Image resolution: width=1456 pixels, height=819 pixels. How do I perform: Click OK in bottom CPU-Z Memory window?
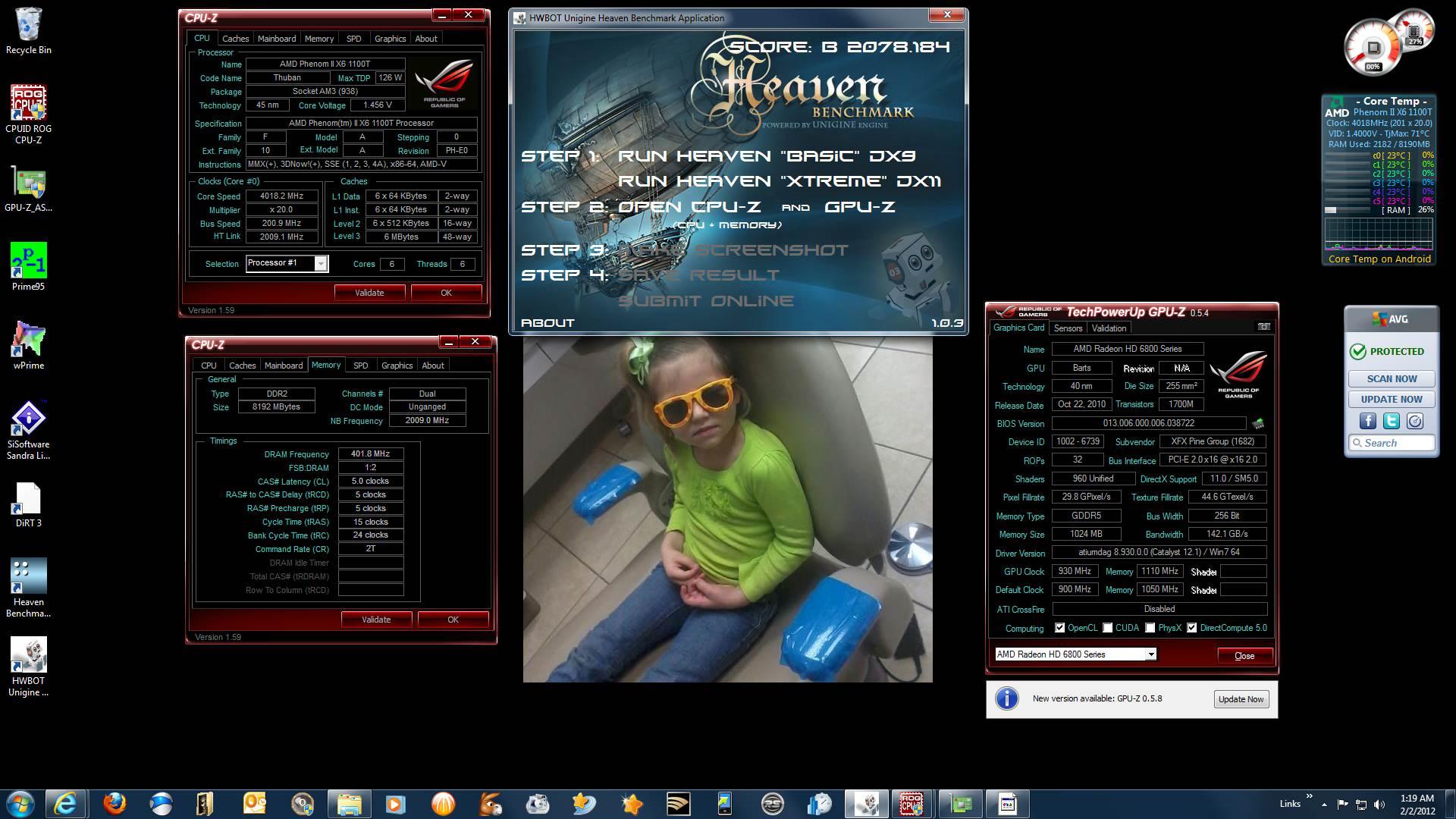pyautogui.click(x=453, y=620)
